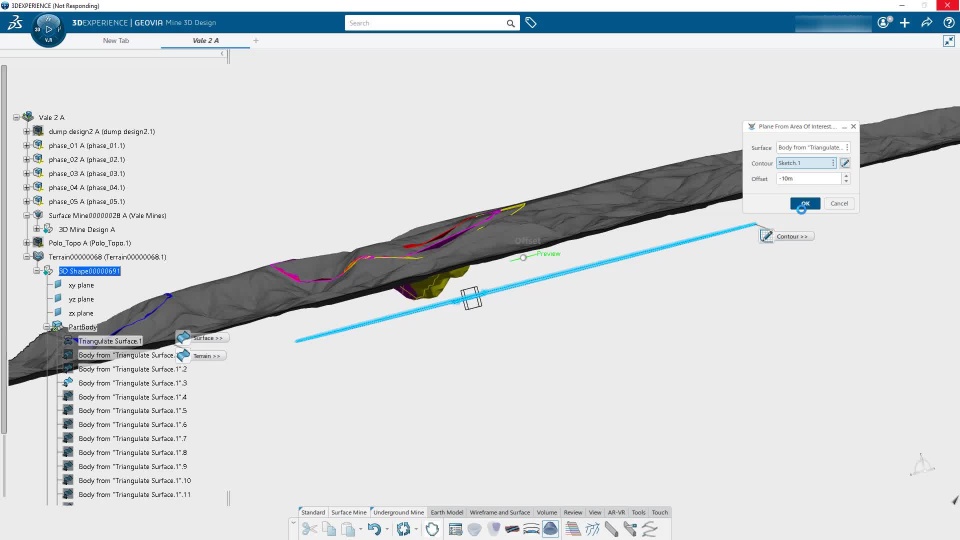Expand the phase_03 A tree node
This screenshot has height=540, width=960.
(x=26, y=173)
